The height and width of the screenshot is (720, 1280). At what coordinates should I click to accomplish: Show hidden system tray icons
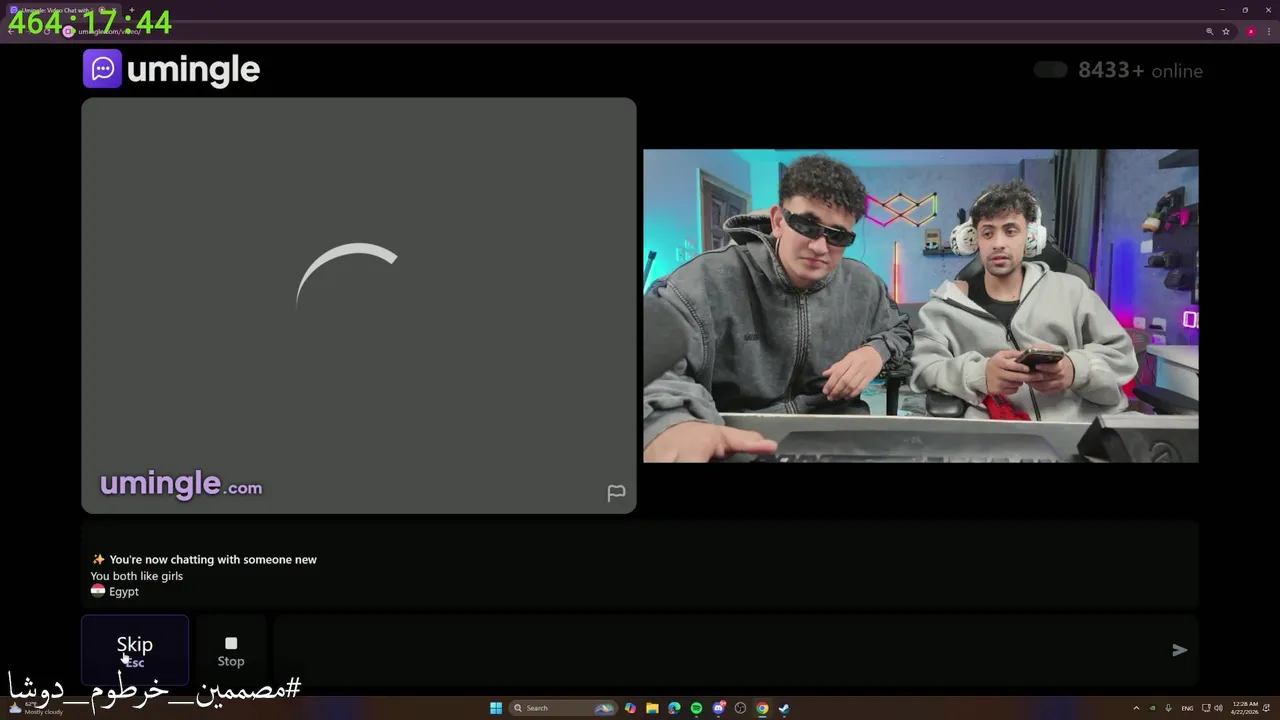tap(1136, 708)
